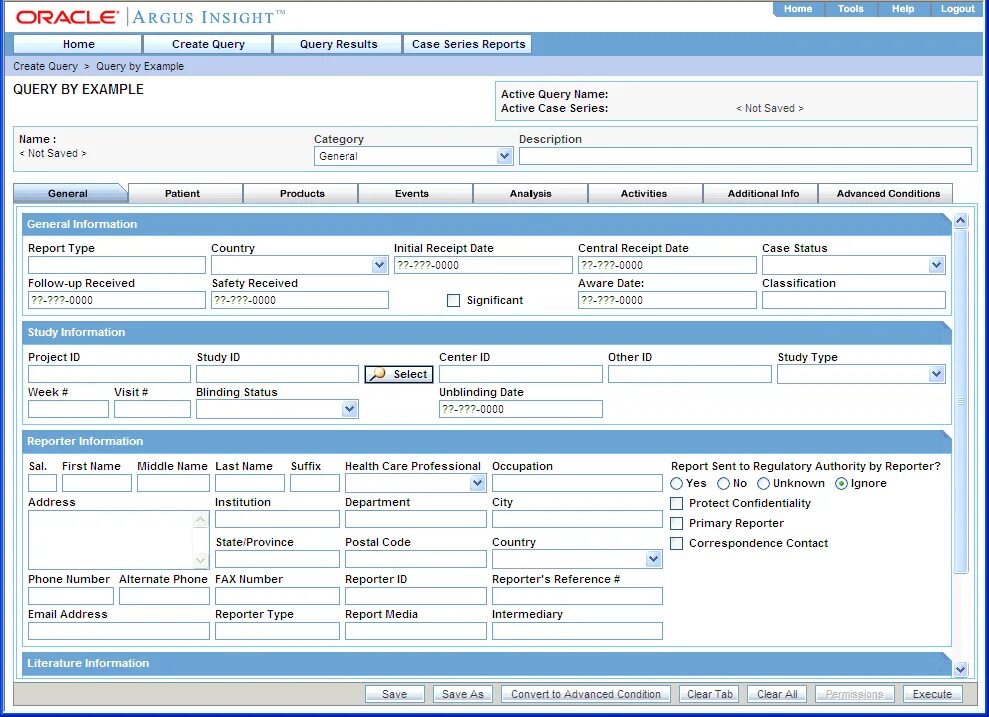The width and height of the screenshot is (989, 717).
Task: Click the Create Query breadcrumb link
Action: pos(45,66)
